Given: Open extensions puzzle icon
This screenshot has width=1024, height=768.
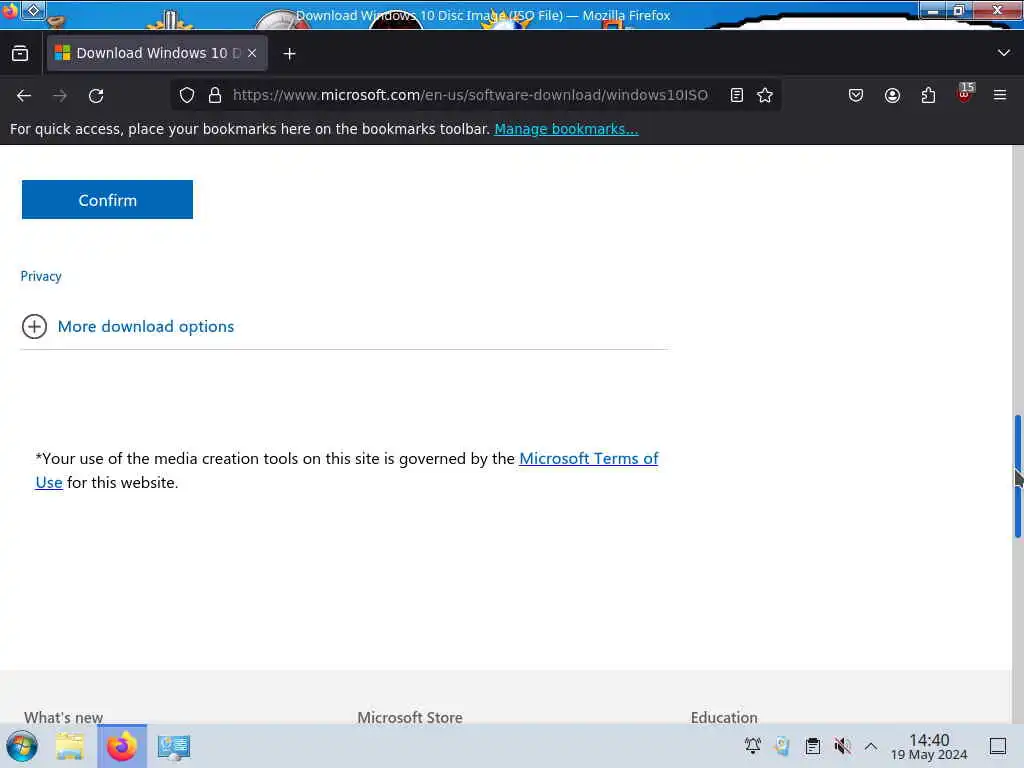Looking at the screenshot, I should (928, 95).
